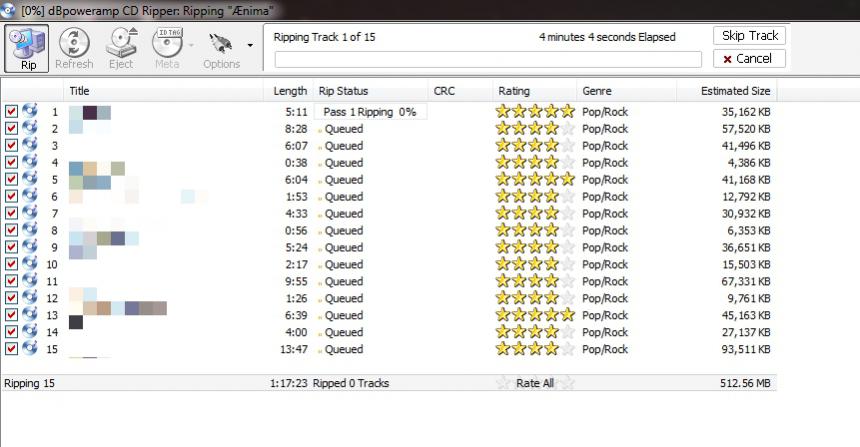
Task: Sort by the Length column header
Action: (290, 91)
